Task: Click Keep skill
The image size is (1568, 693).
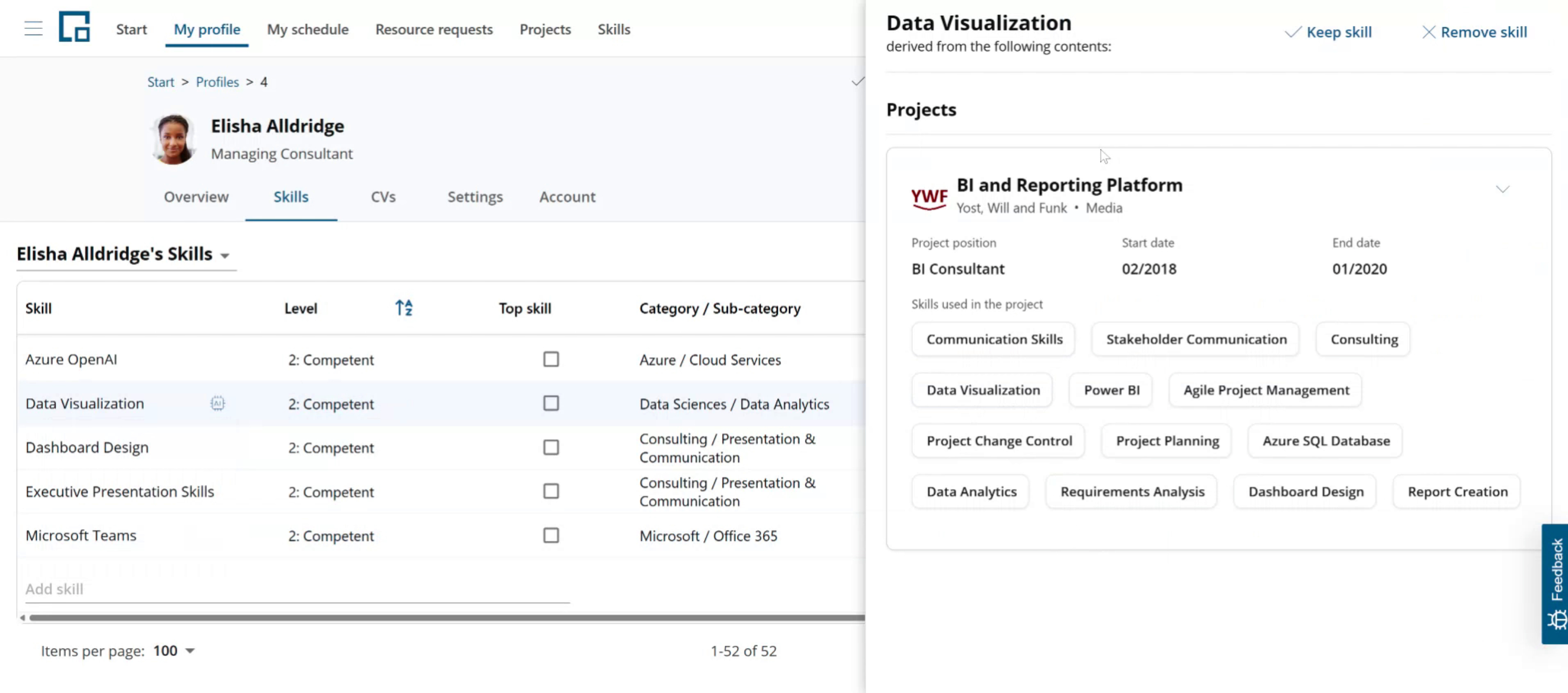Action: pyautogui.click(x=1328, y=31)
